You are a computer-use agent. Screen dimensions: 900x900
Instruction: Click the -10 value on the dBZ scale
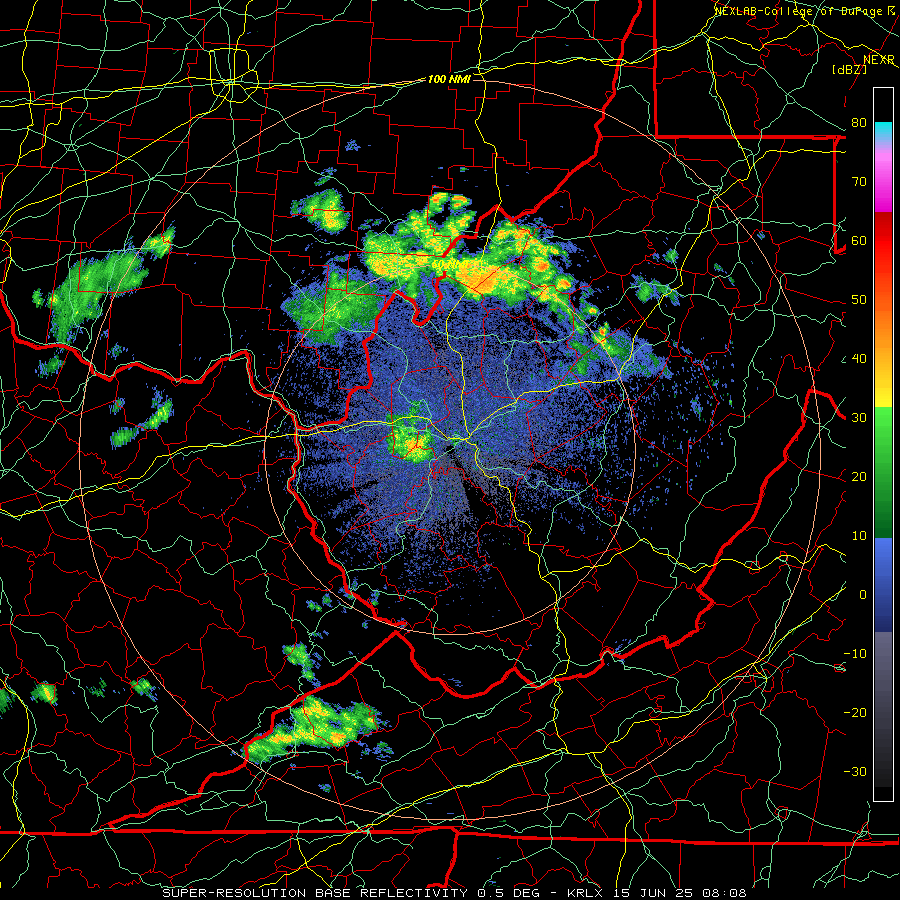coord(855,654)
